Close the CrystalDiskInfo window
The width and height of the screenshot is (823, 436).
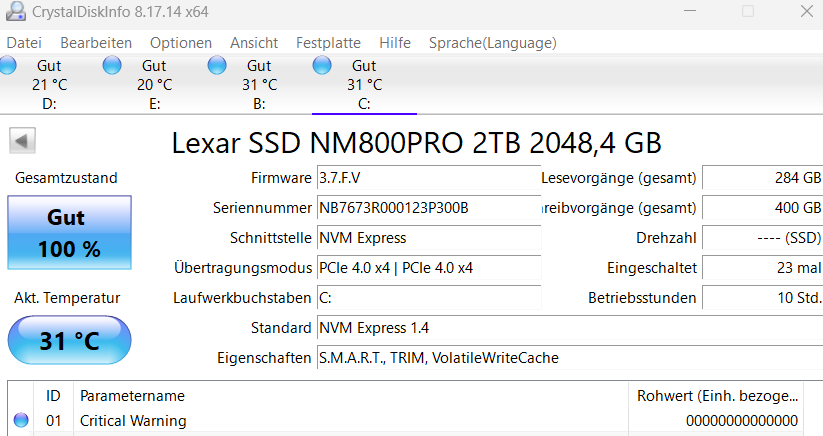[807, 11]
